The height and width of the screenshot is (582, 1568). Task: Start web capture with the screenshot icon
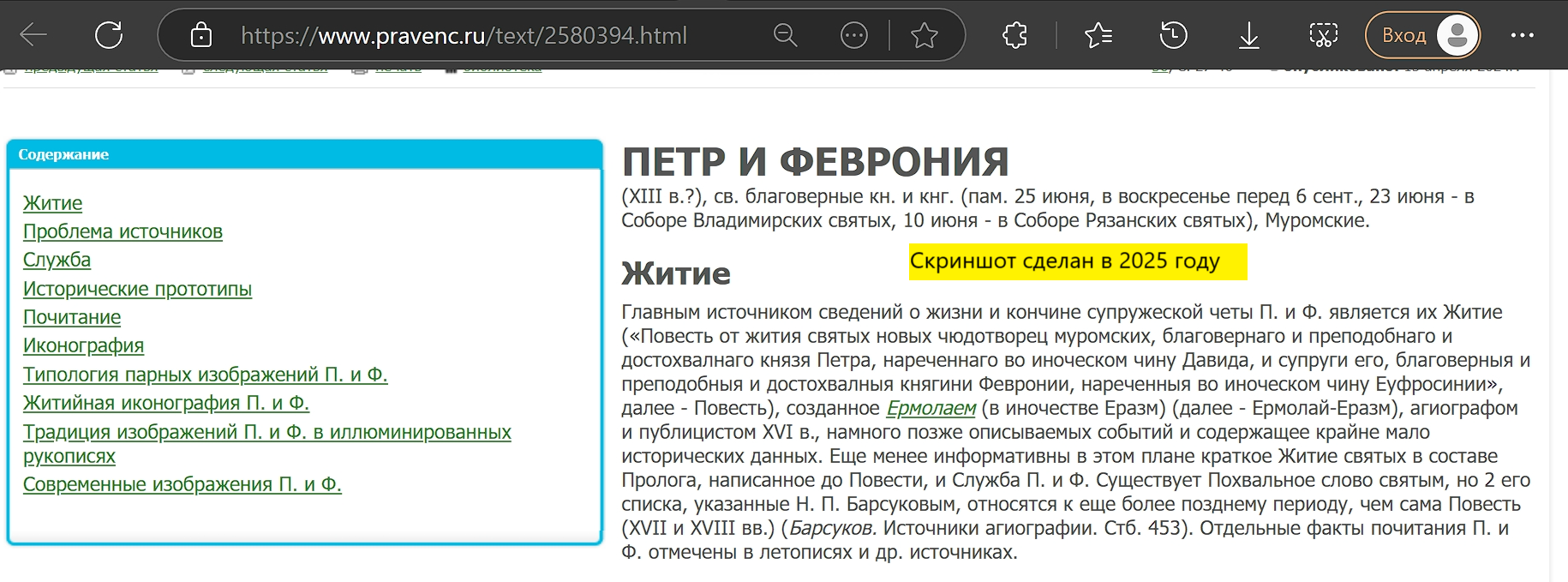pos(1323,35)
